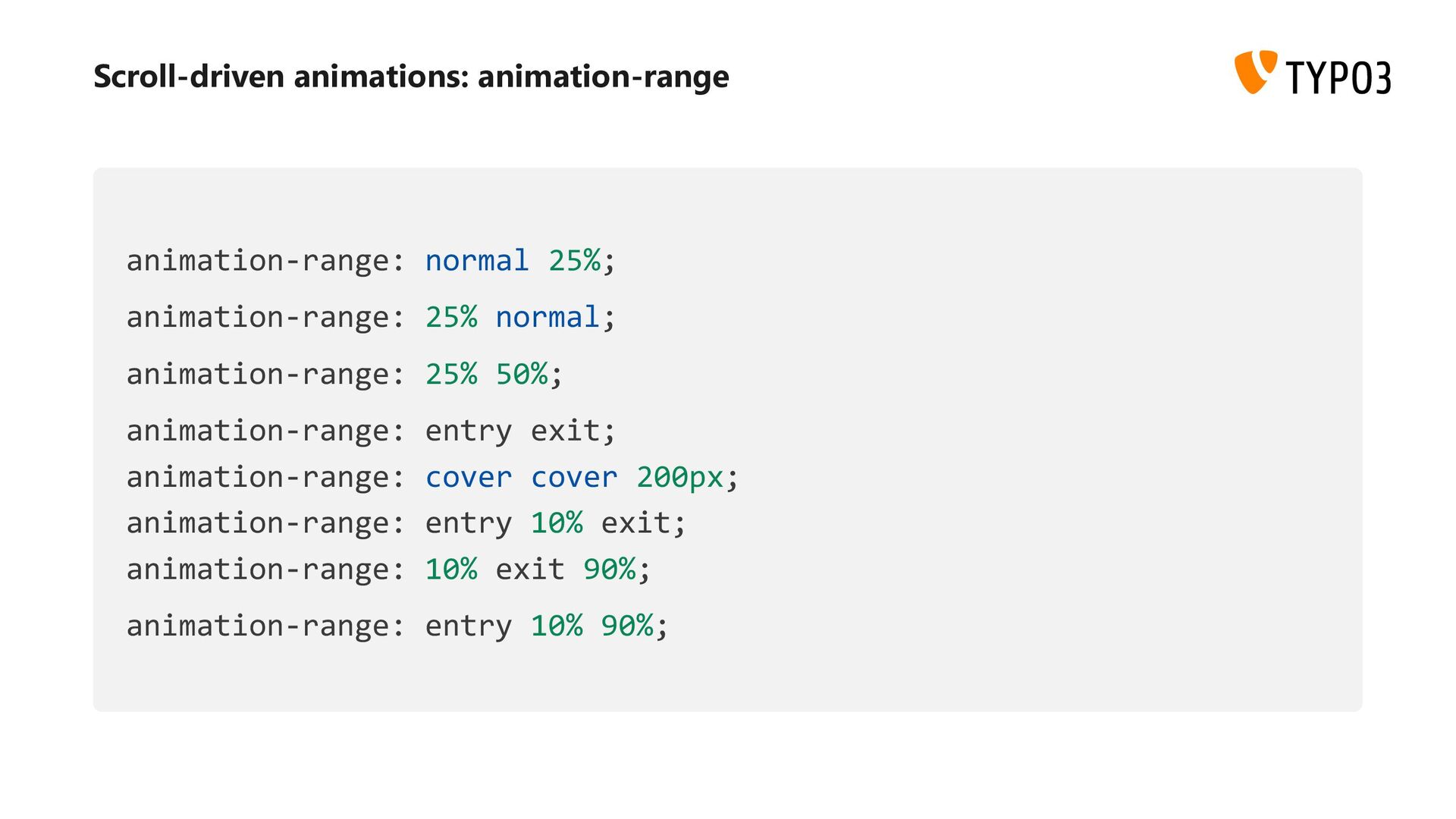Image resolution: width=1456 pixels, height=819 pixels.
Task: Click 'exit' in the 'entry 10% exit' line
Action: pos(635,522)
